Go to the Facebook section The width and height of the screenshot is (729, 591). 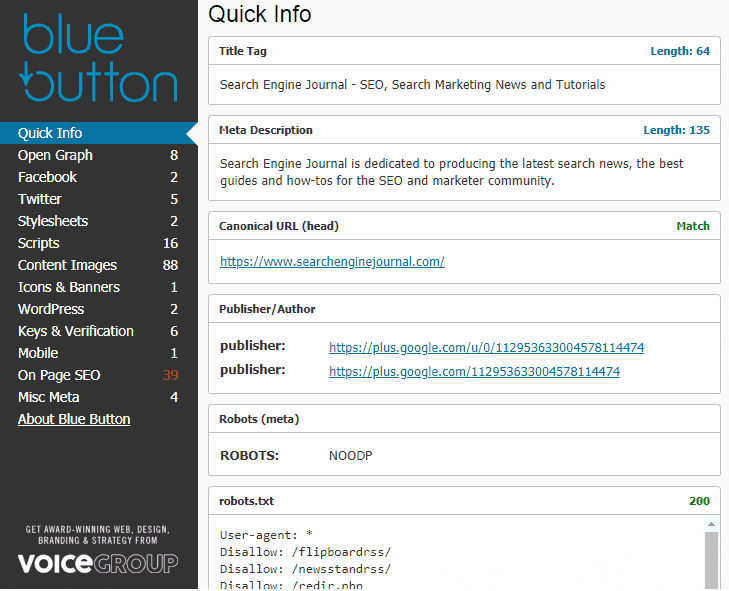[47, 177]
